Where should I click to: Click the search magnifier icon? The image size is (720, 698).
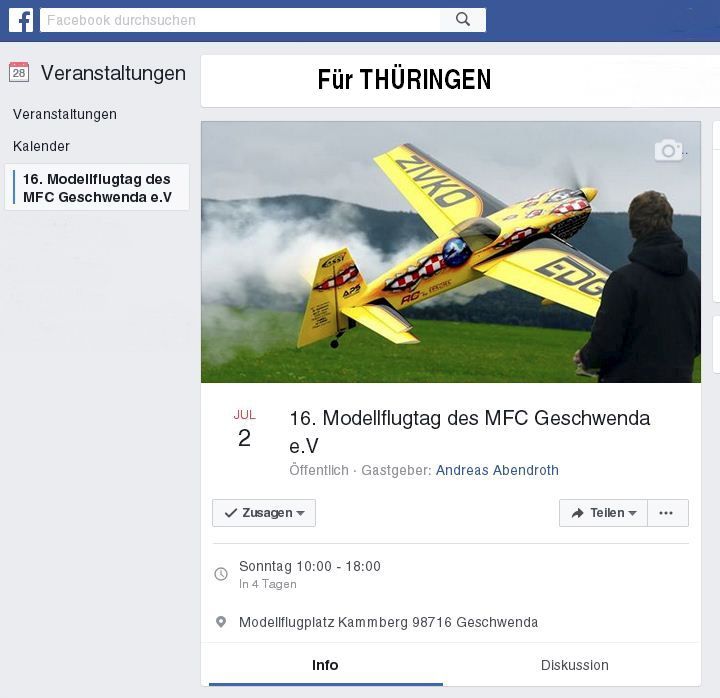(462, 20)
